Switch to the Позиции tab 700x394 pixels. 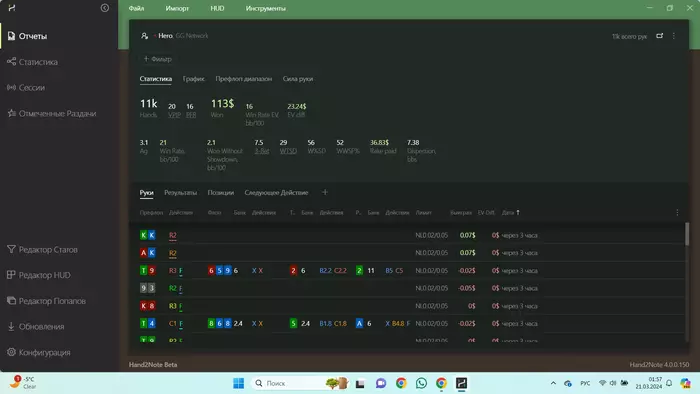[x=221, y=193]
